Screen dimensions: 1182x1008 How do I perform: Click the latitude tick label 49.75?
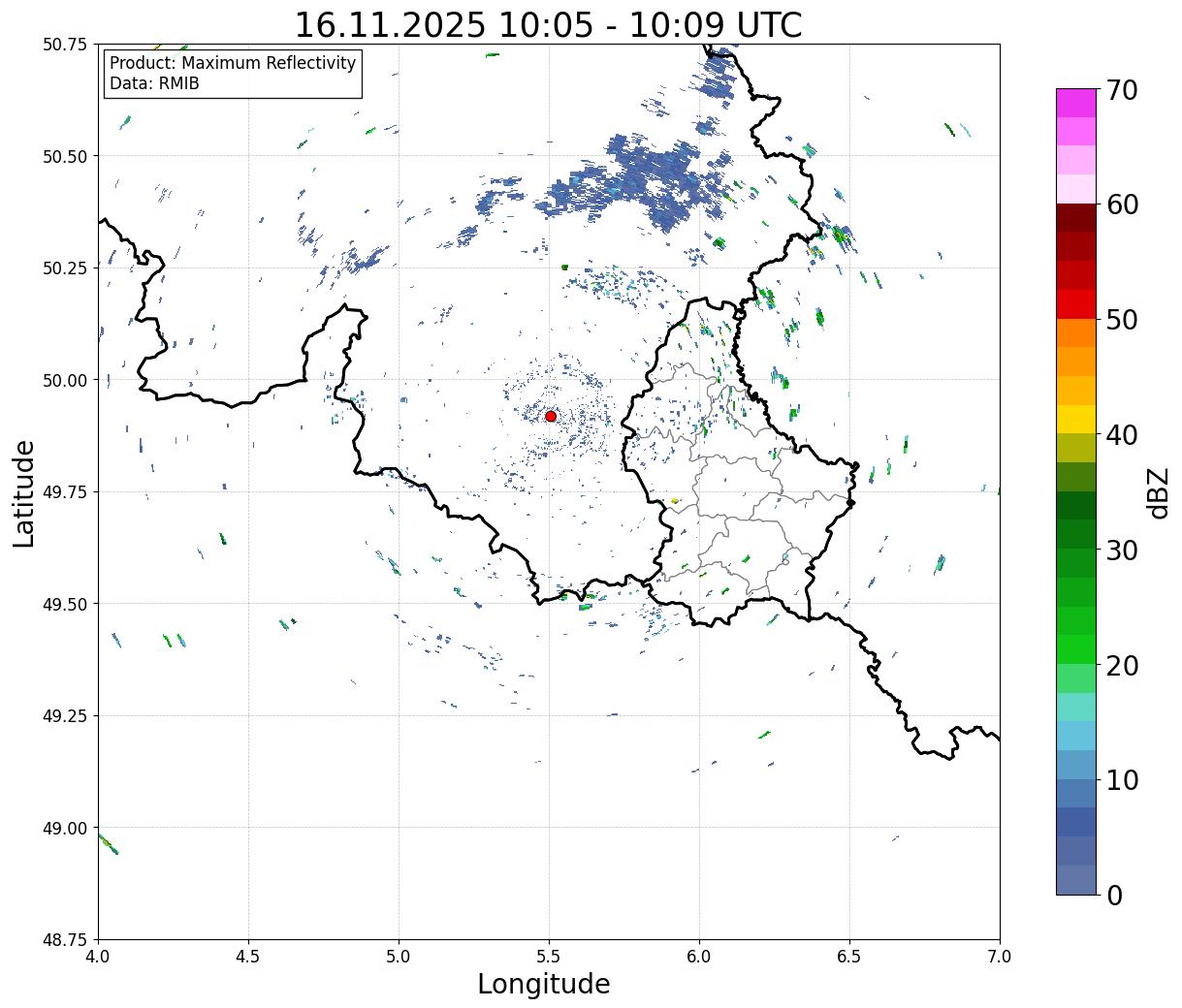click(x=65, y=492)
